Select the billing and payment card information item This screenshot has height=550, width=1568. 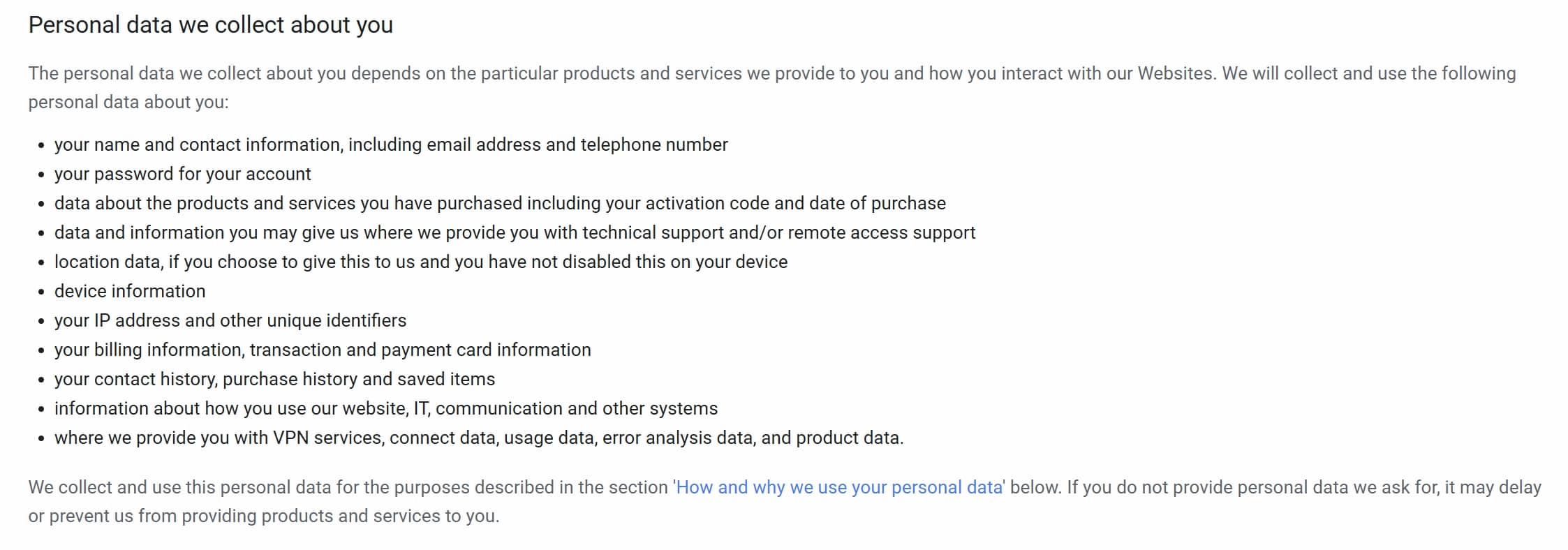(x=323, y=350)
